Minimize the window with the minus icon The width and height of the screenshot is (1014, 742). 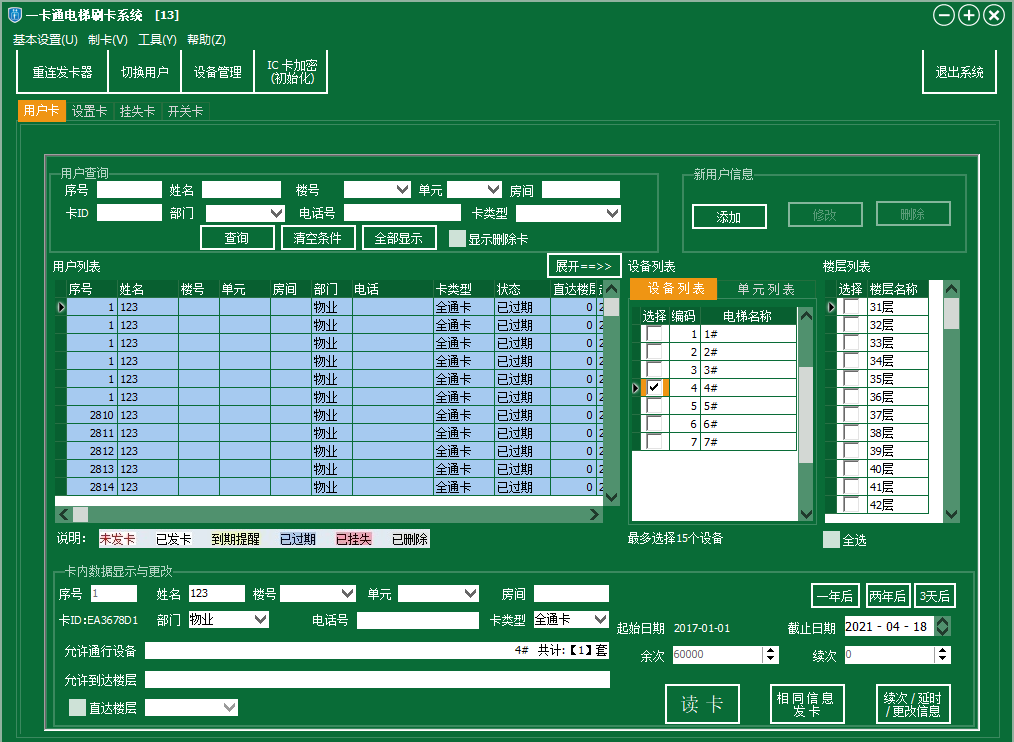tap(944, 16)
